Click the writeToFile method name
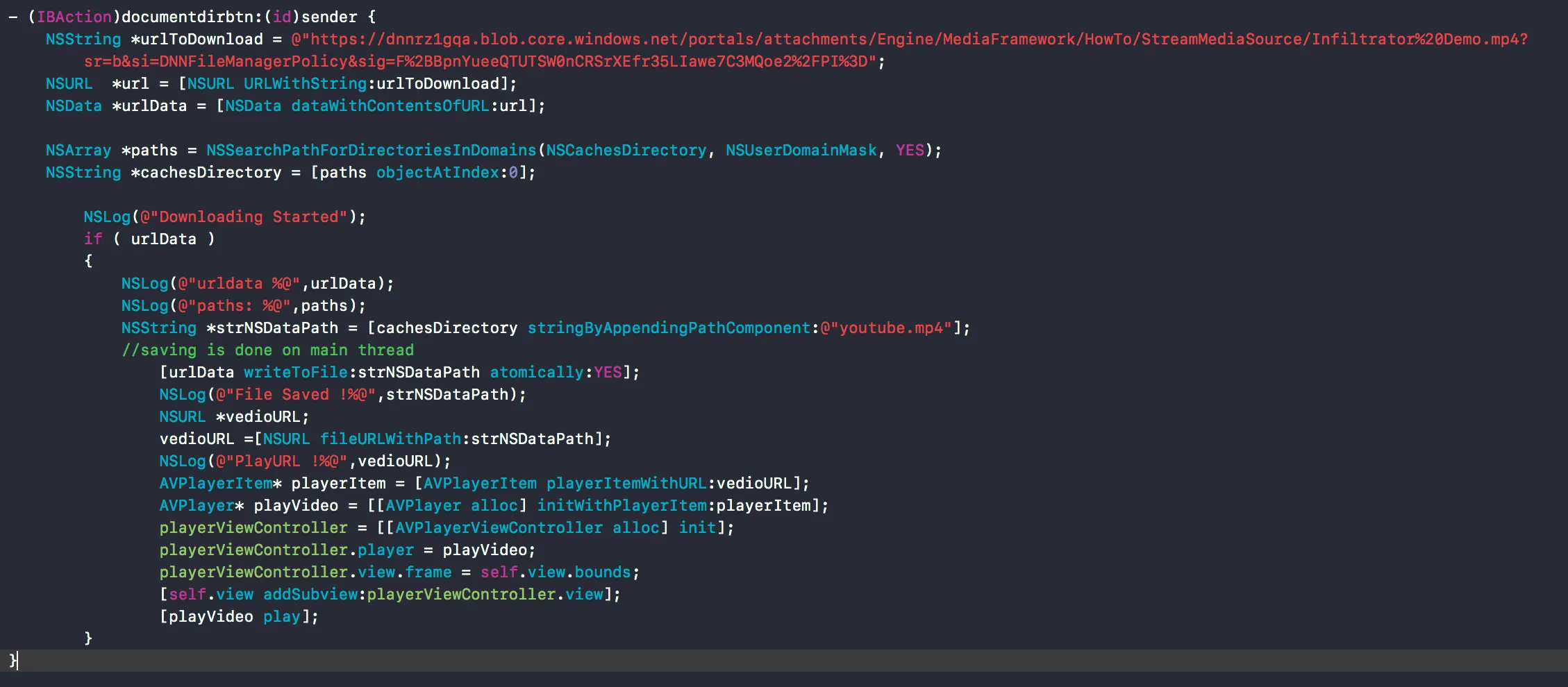The image size is (1568, 687). (x=295, y=372)
